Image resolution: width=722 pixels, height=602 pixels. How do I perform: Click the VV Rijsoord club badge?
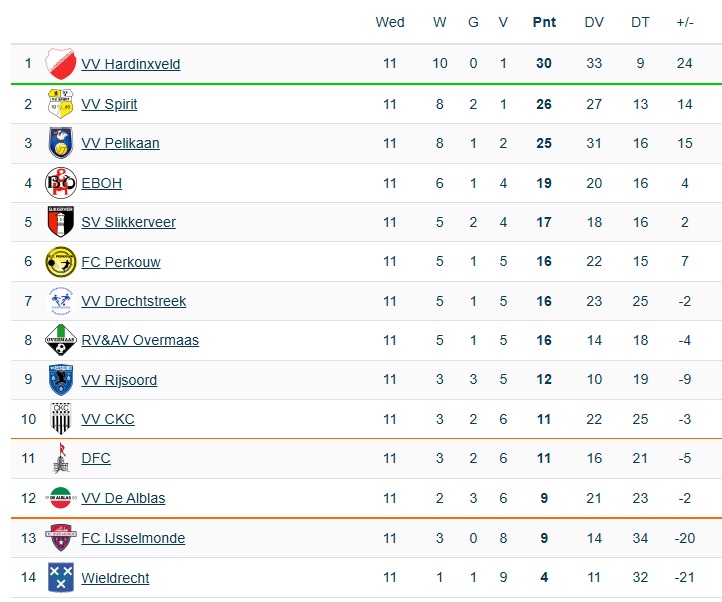pyautogui.click(x=62, y=380)
